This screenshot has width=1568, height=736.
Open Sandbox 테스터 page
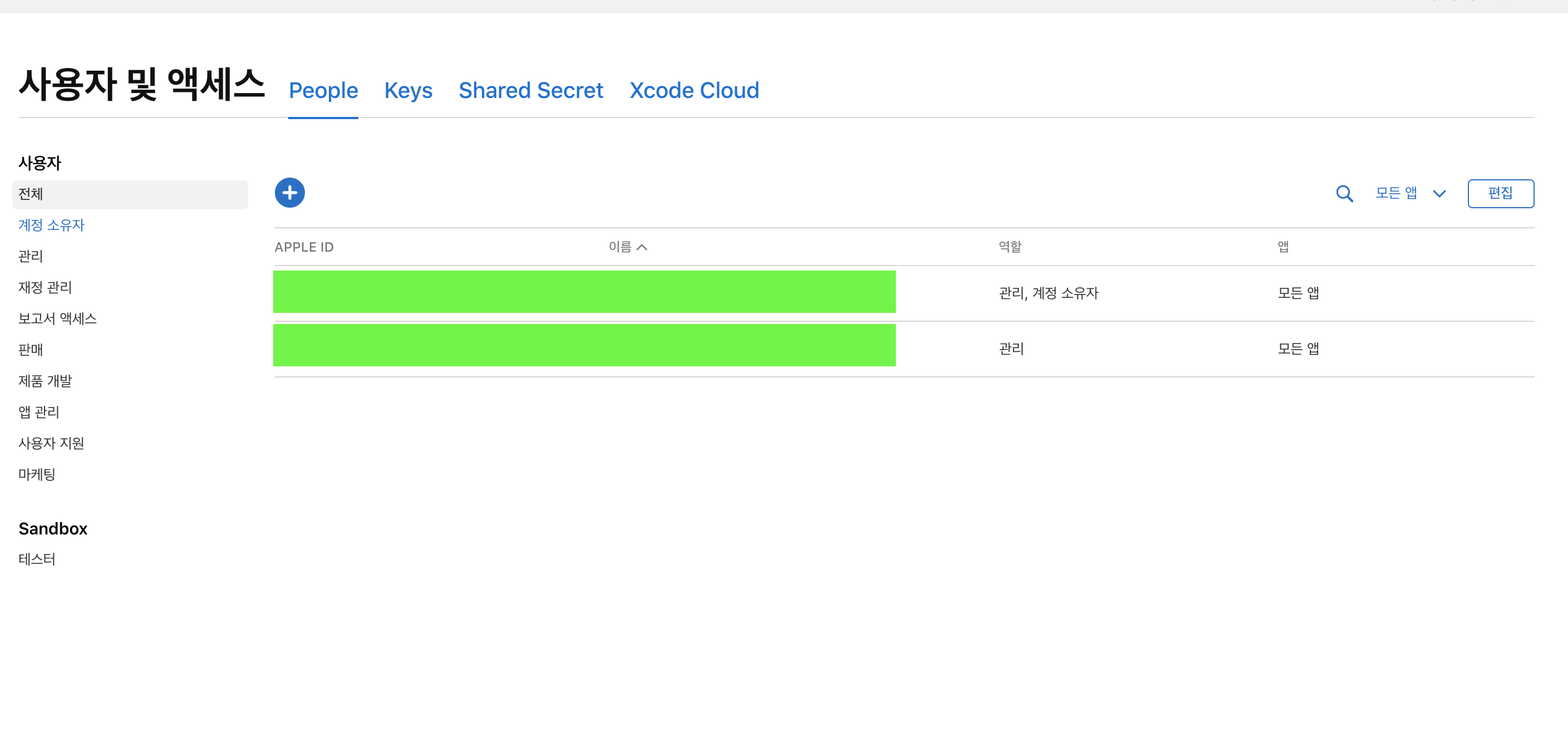click(x=37, y=560)
